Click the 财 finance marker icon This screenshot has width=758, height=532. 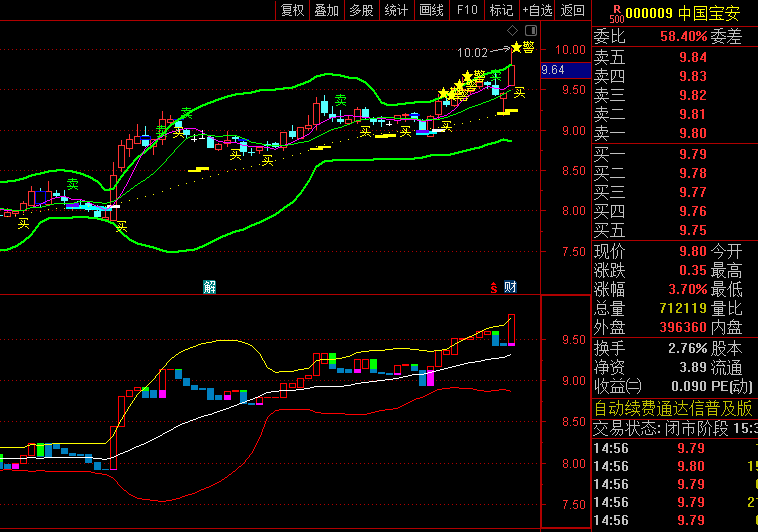(x=510, y=287)
